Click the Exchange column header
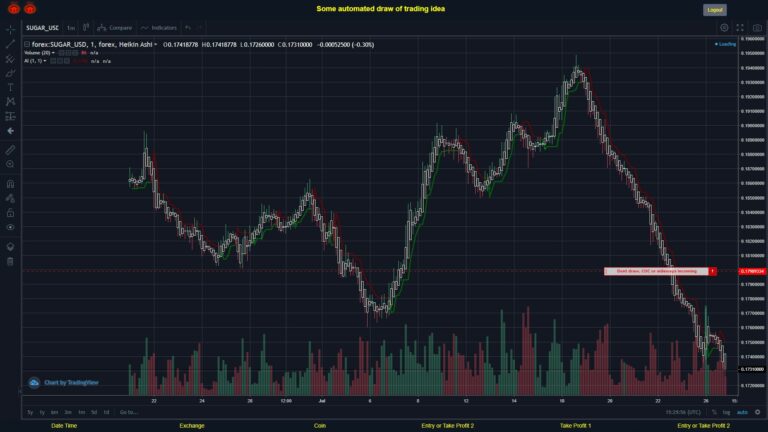Image resolution: width=768 pixels, height=432 pixels. pos(192,426)
